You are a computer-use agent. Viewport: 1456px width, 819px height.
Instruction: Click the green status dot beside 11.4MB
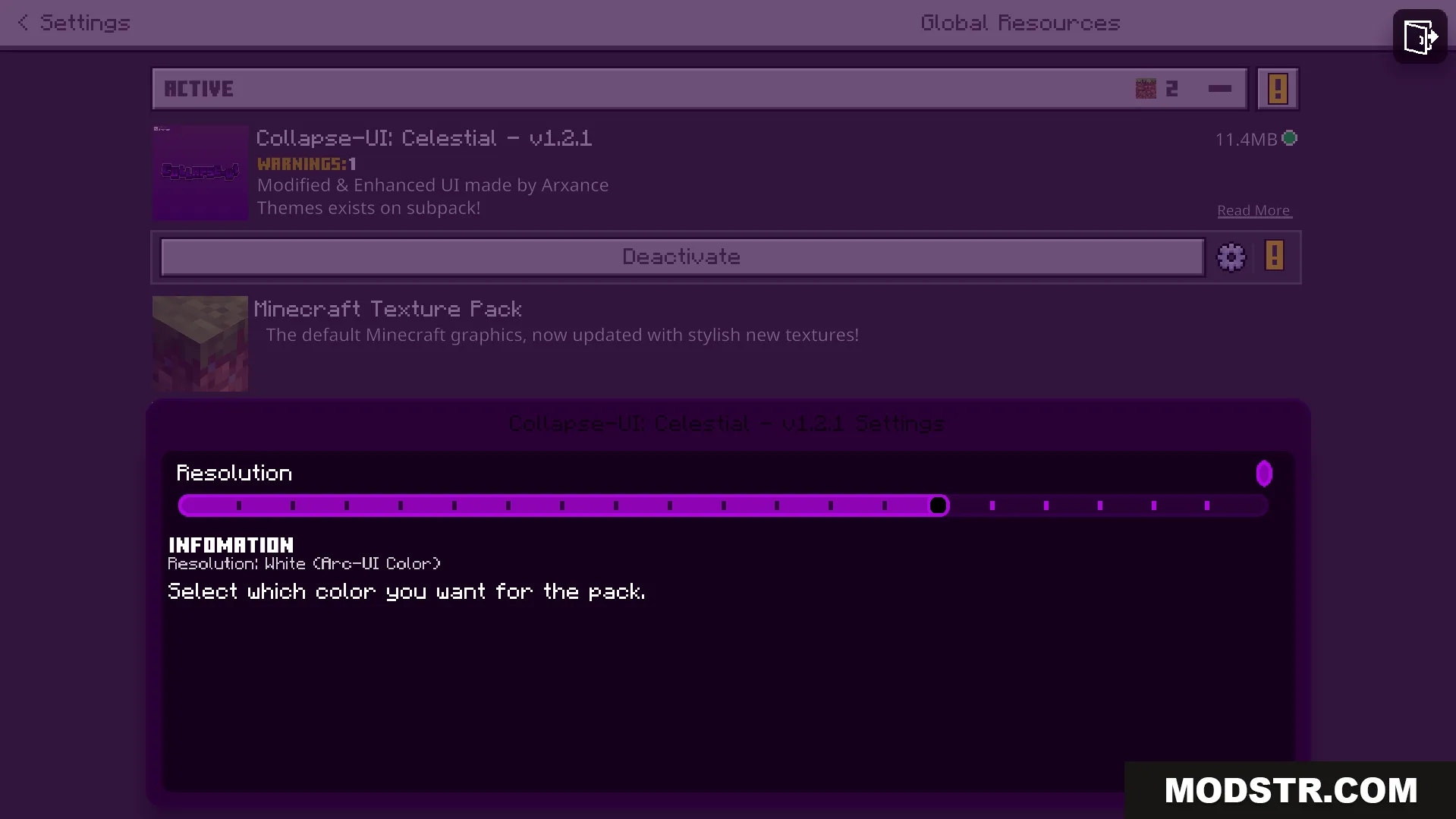[x=1289, y=138]
